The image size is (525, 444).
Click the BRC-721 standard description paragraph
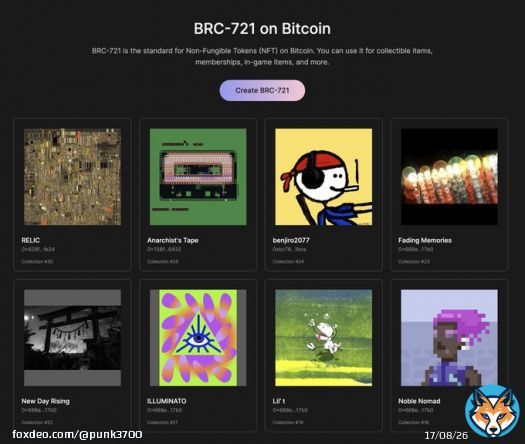click(x=262, y=57)
